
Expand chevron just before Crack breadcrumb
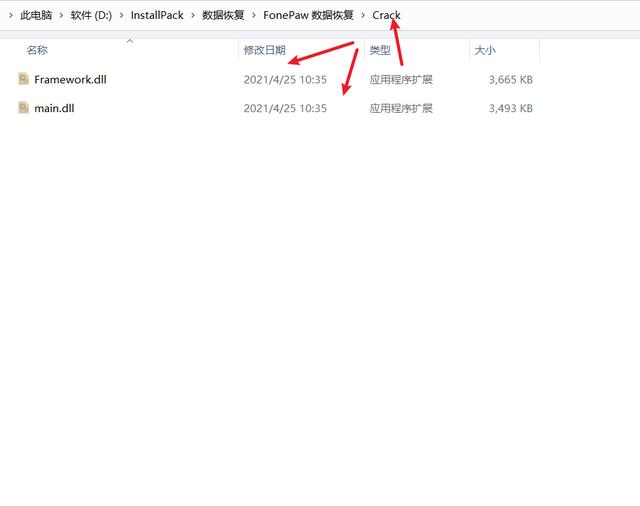point(363,15)
